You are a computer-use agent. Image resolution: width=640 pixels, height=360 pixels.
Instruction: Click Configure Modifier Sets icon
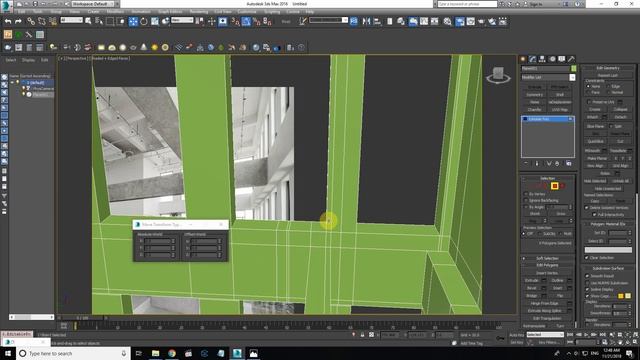569,163
